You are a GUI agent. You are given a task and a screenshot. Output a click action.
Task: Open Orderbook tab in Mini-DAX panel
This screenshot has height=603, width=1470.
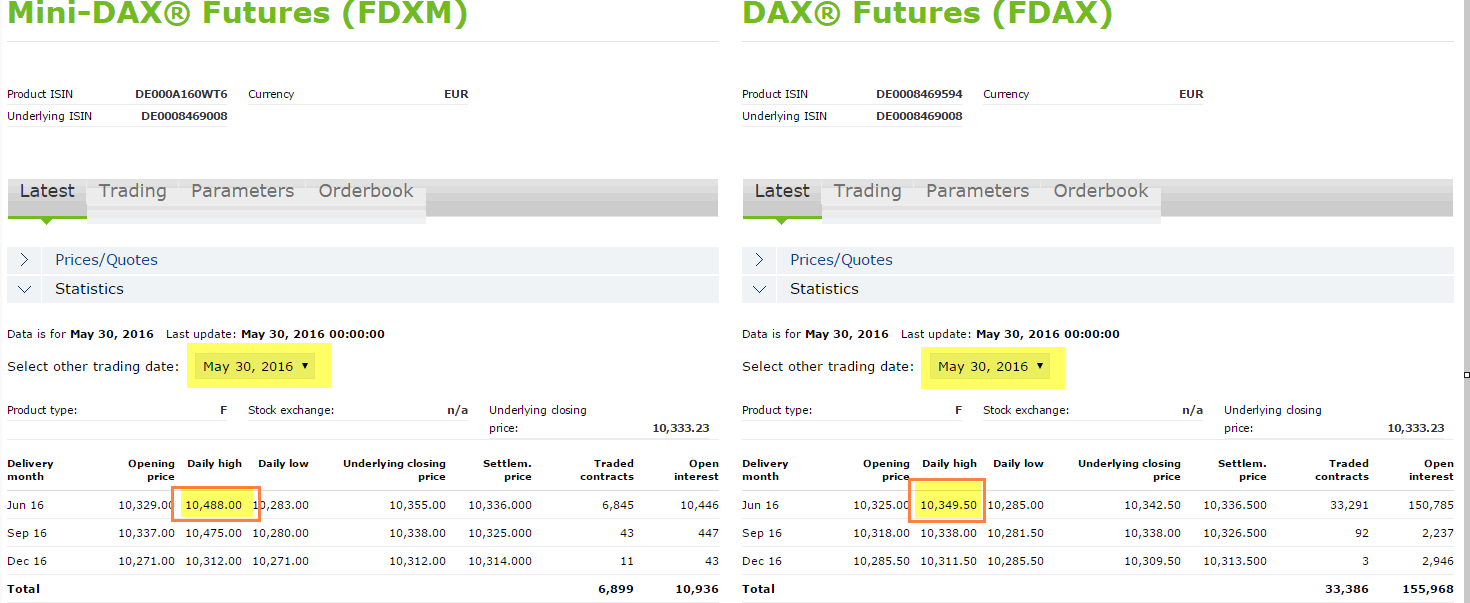(x=365, y=191)
